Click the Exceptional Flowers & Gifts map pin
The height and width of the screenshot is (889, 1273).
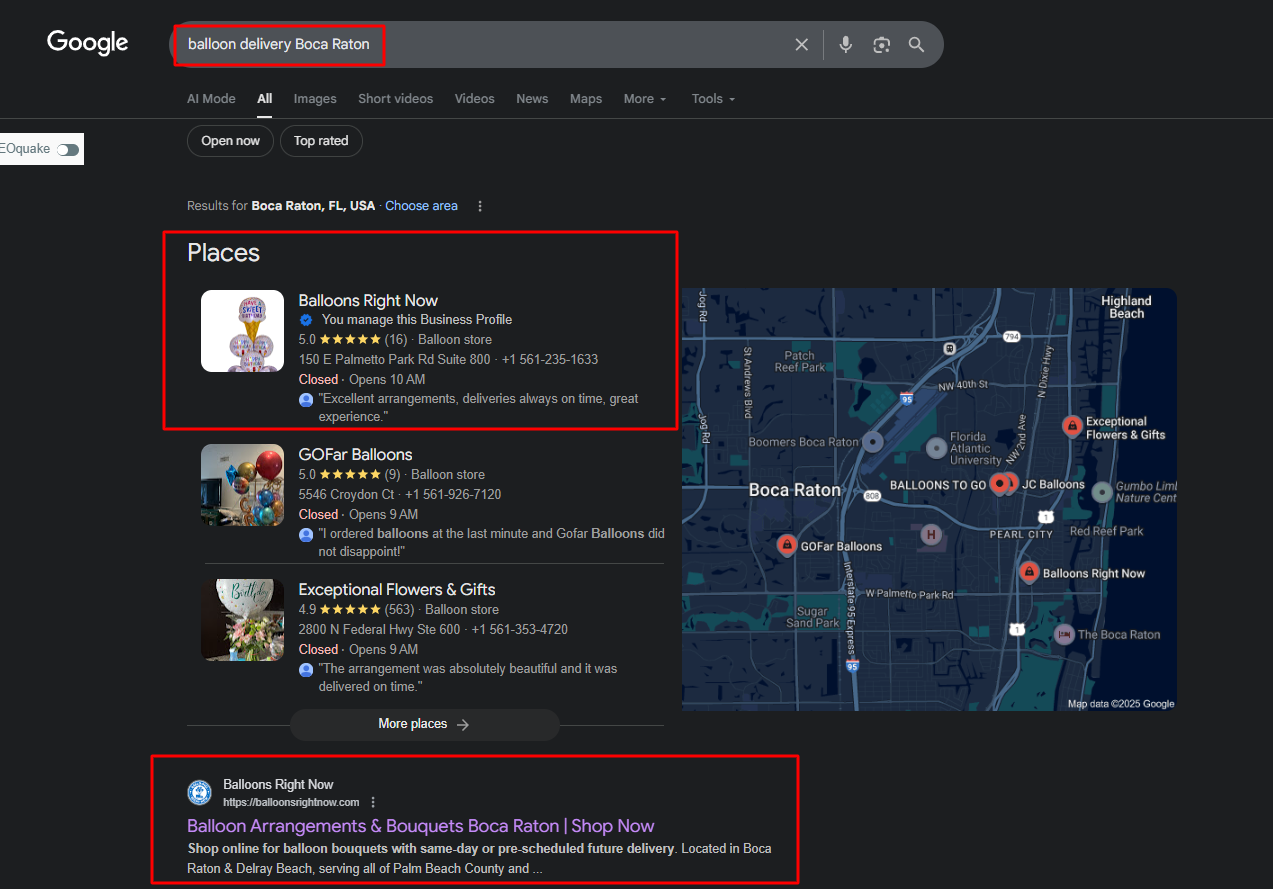[x=1072, y=427]
